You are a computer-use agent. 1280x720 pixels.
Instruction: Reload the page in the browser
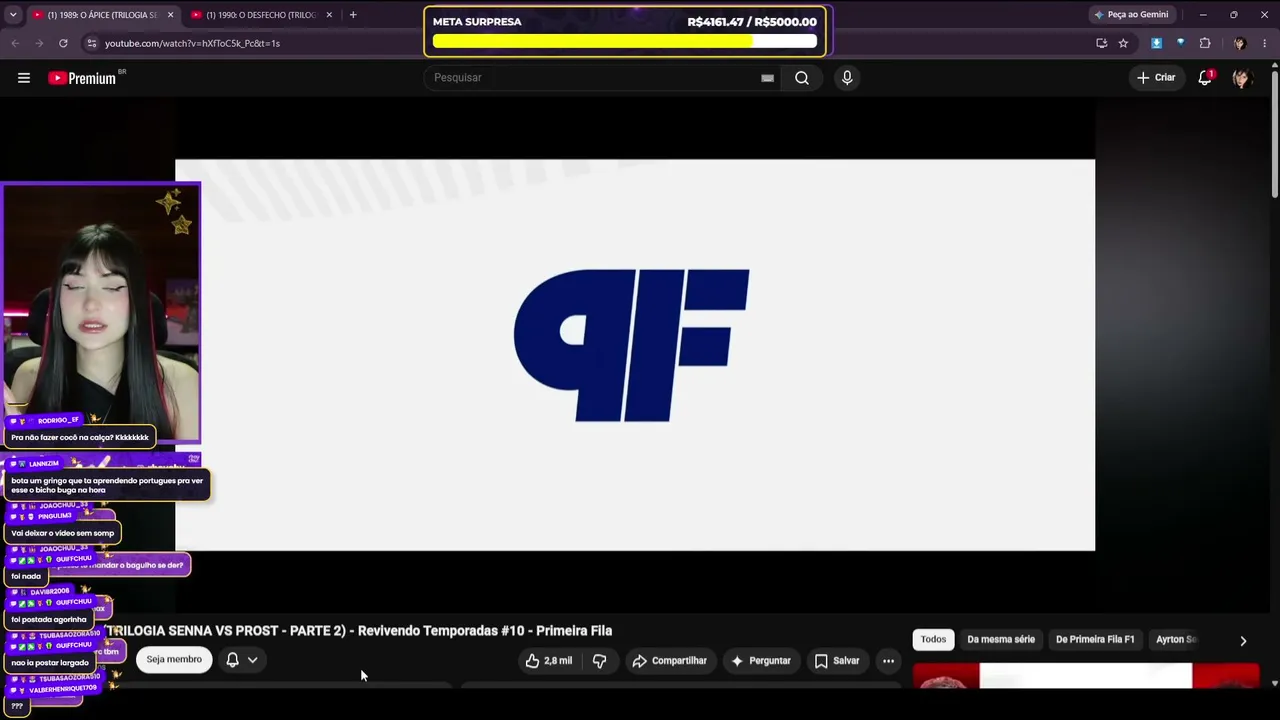pos(63,43)
